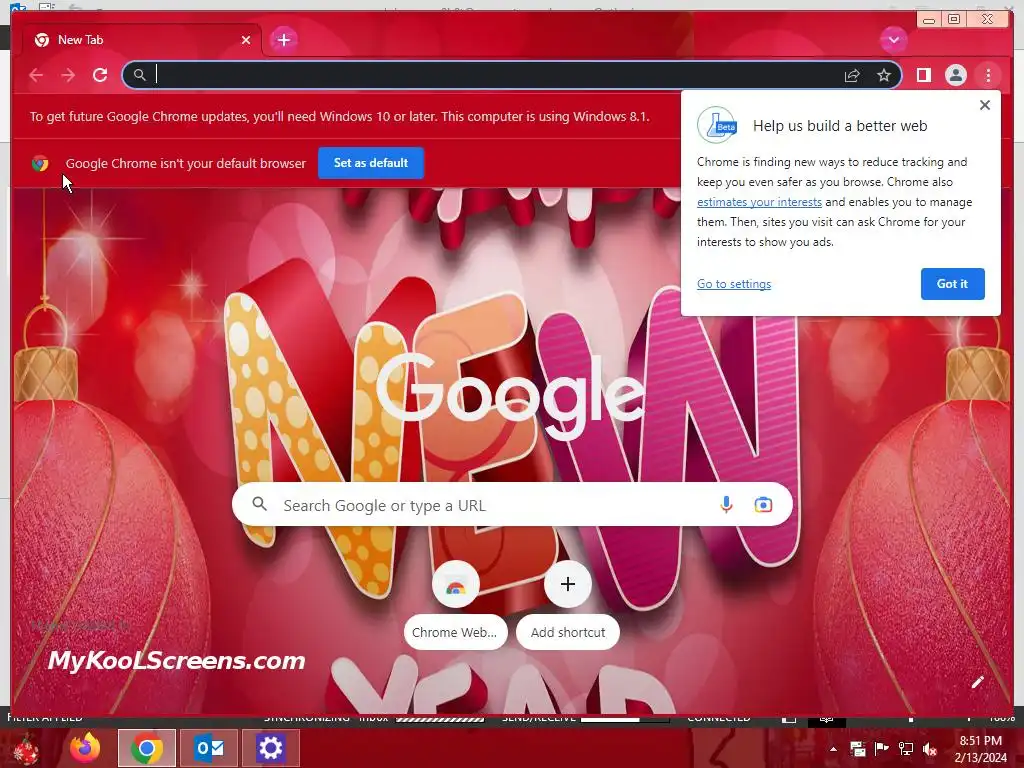Screen dimensions: 1024x768
Task: Open Chrome Web Store shortcut
Action: coord(455,605)
